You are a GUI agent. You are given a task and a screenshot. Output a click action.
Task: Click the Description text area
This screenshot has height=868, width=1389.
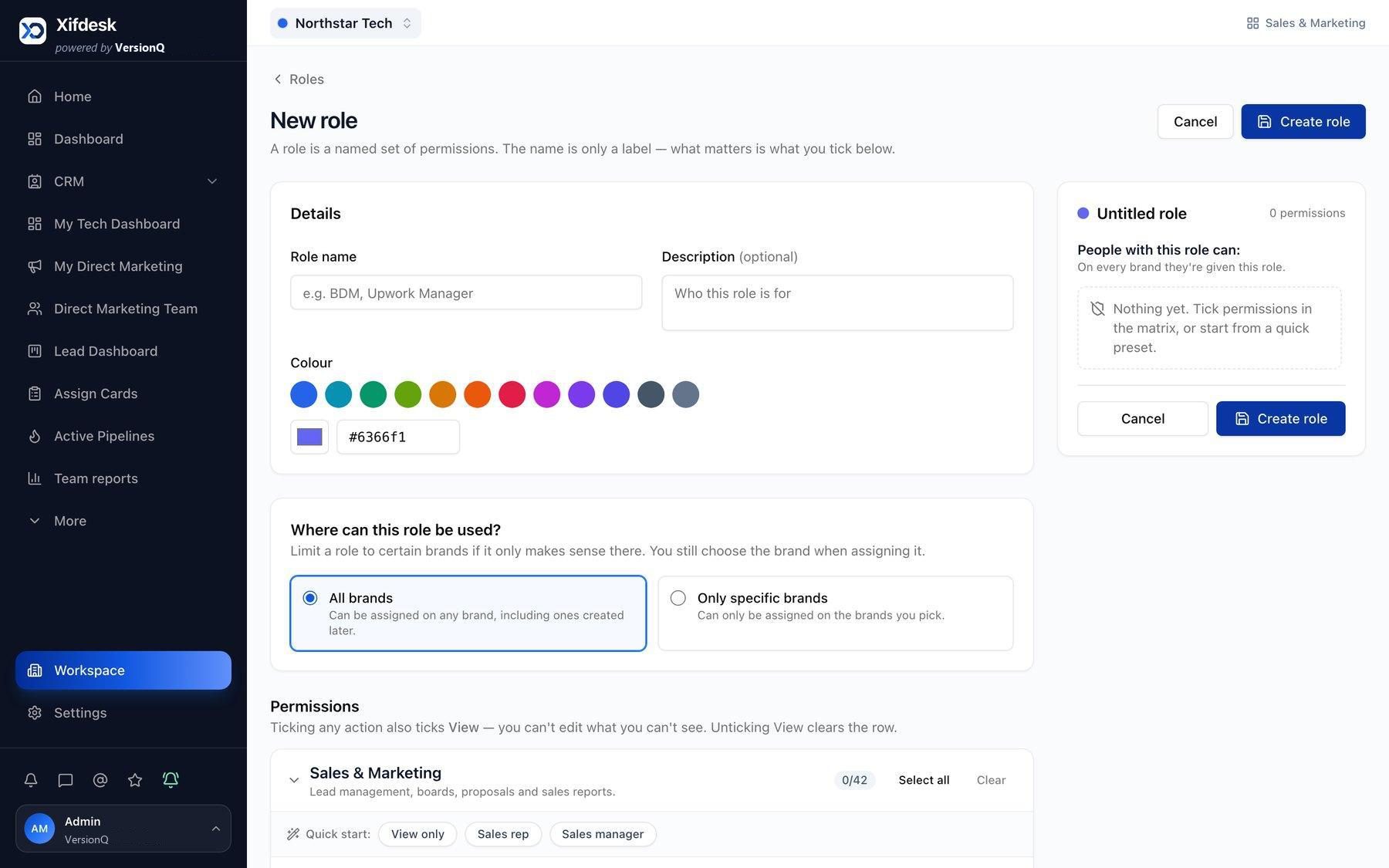click(x=837, y=302)
